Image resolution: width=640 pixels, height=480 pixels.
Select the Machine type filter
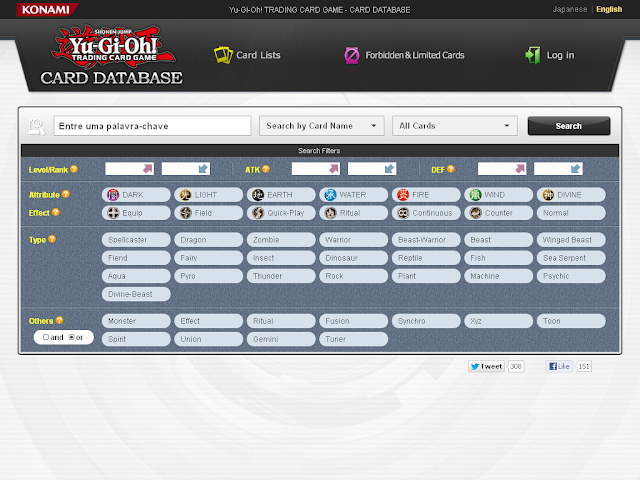pyautogui.click(x=498, y=276)
